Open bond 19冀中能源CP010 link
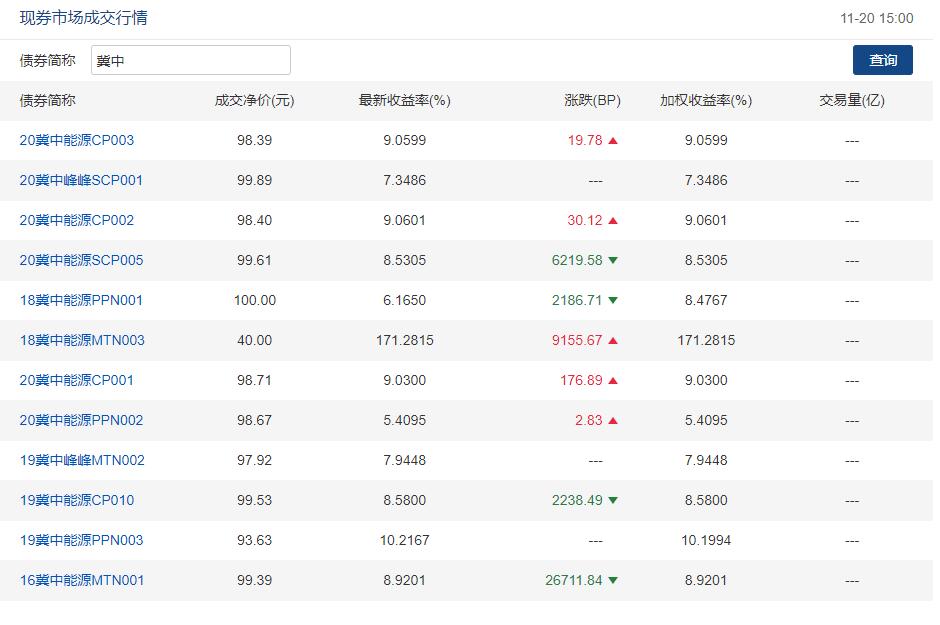Screen dimensions: 940x625 point(77,500)
